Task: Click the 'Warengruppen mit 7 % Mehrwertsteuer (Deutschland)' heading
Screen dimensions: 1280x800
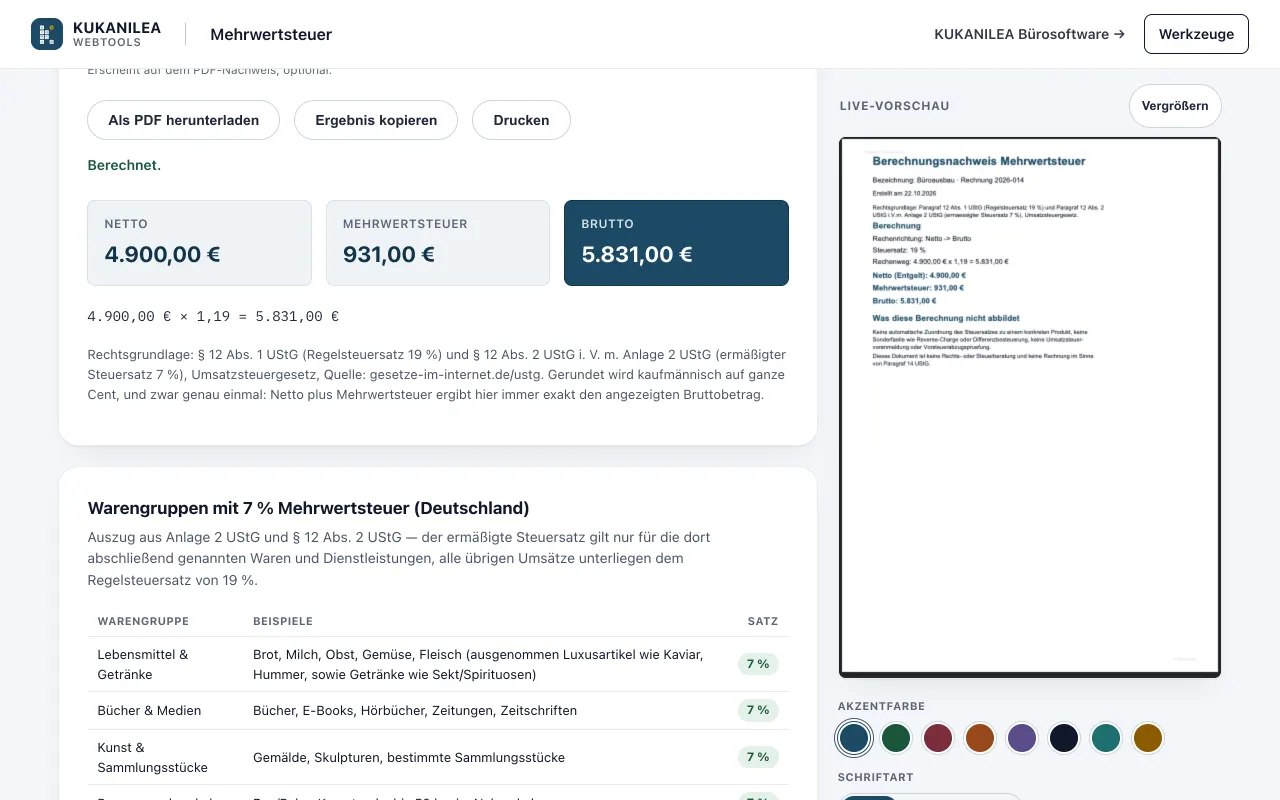Action: click(309, 508)
